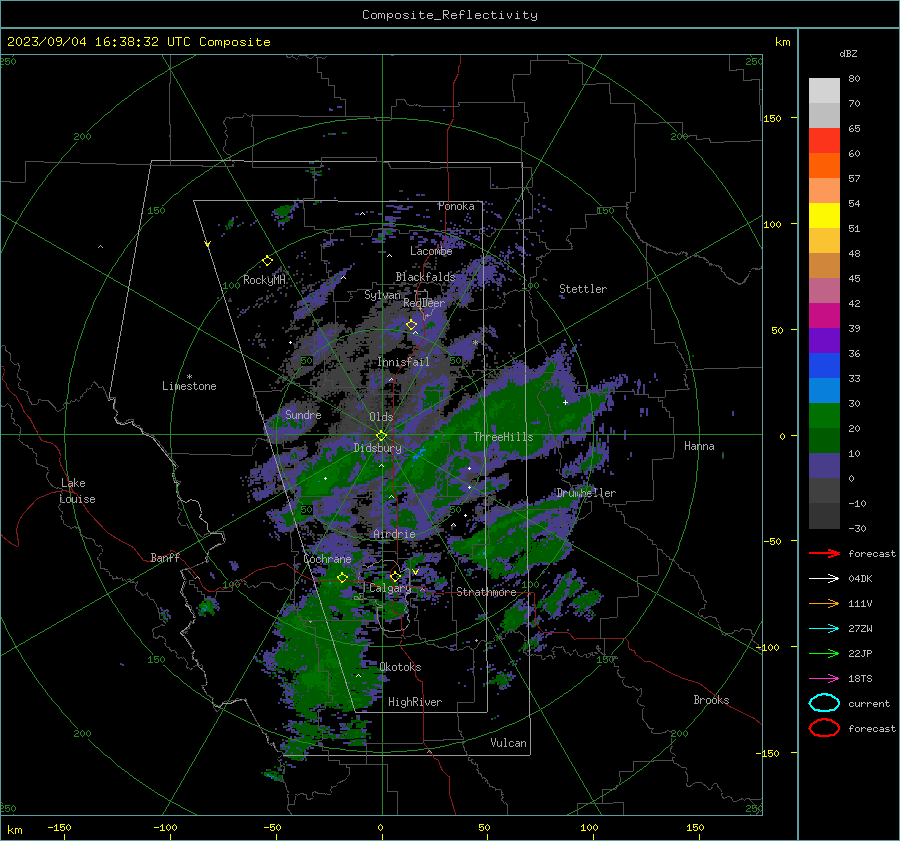Select the -10 dBZ dark gray swatch
This screenshot has height=841, width=900.
click(x=824, y=516)
